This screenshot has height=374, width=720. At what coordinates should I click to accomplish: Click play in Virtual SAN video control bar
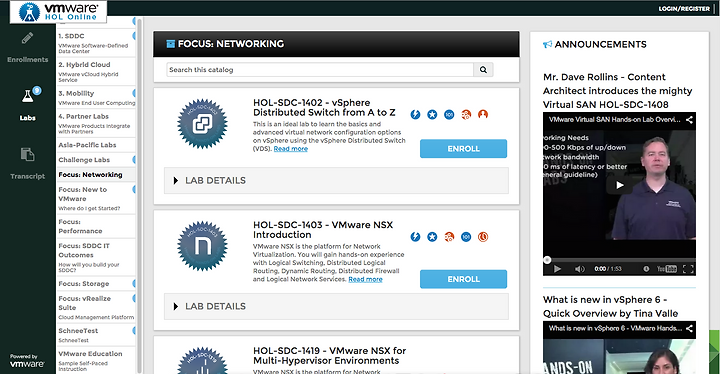click(x=557, y=269)
